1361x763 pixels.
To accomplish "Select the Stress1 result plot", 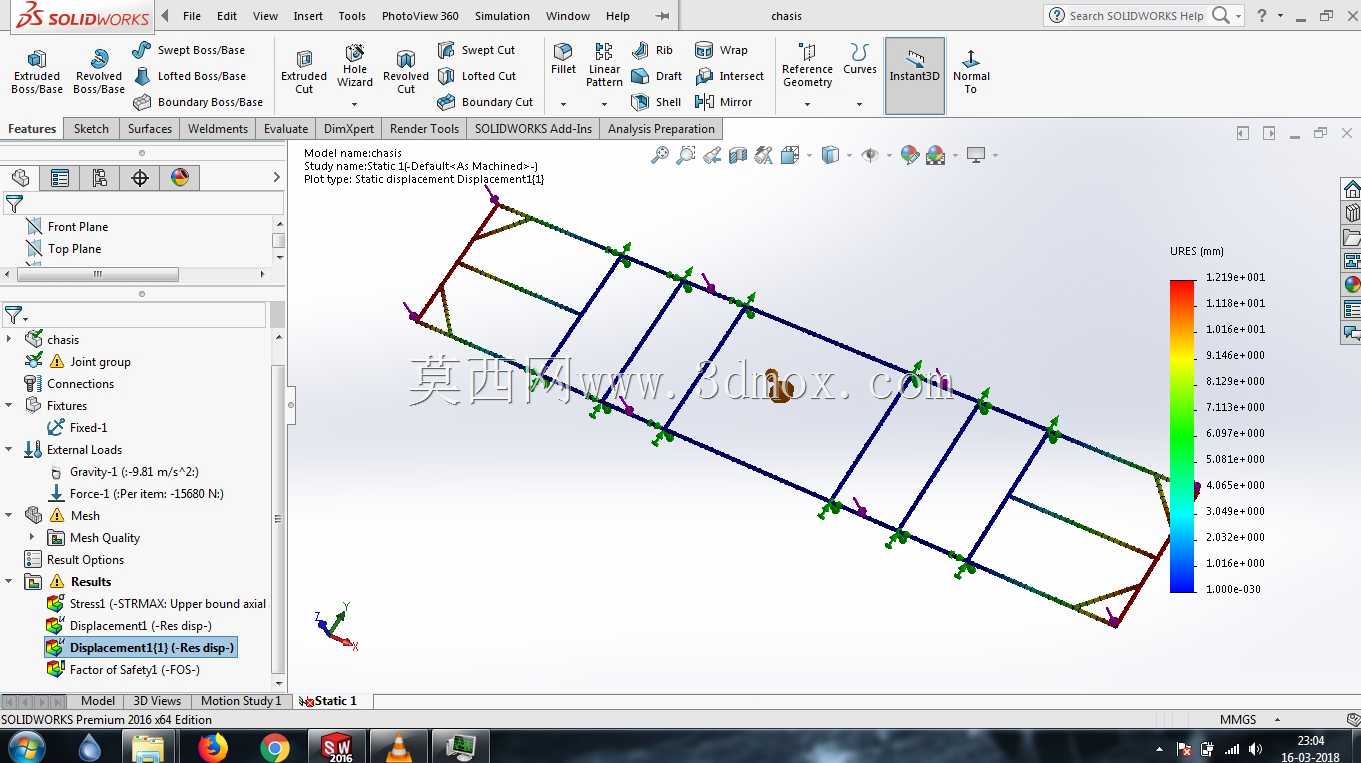I will (156, 604).
